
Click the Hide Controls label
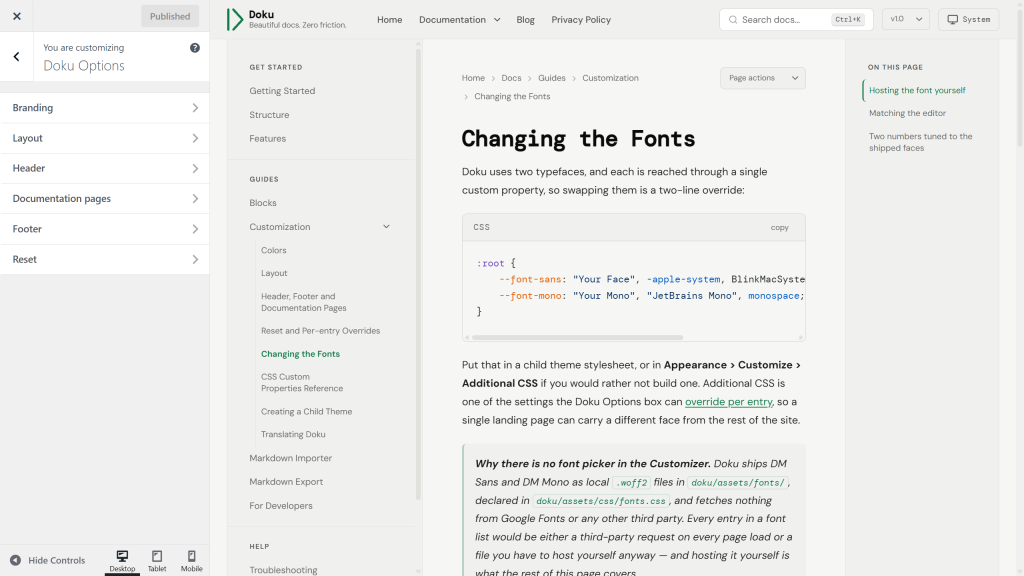click(x=56, y=560)
